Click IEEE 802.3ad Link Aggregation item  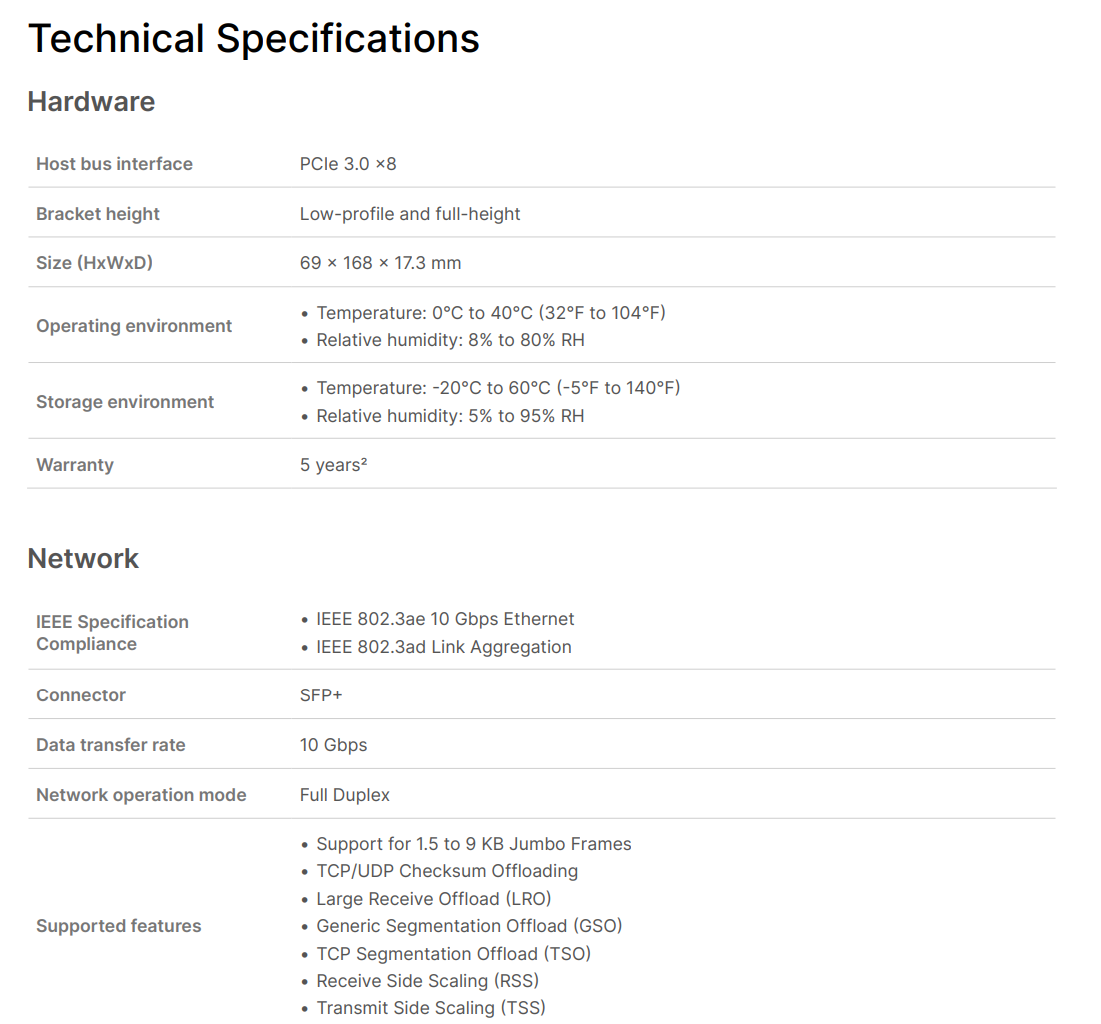(x=444, y=647)
